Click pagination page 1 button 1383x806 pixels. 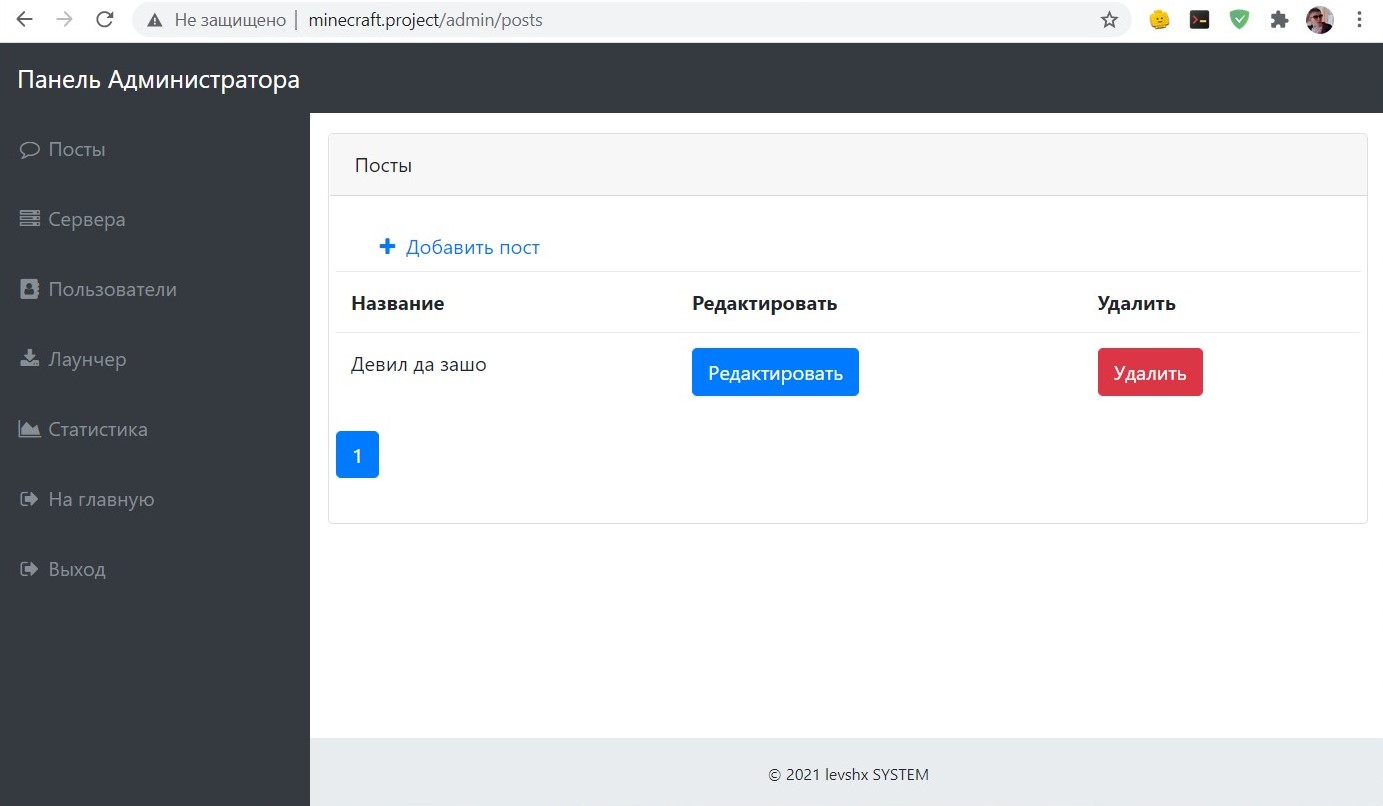pyautogui.click(x=357, y=455)
